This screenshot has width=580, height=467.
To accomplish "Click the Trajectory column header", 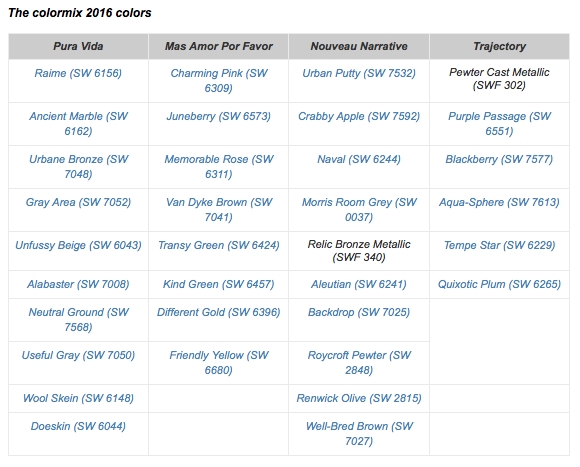I will (x=499, y=46).
